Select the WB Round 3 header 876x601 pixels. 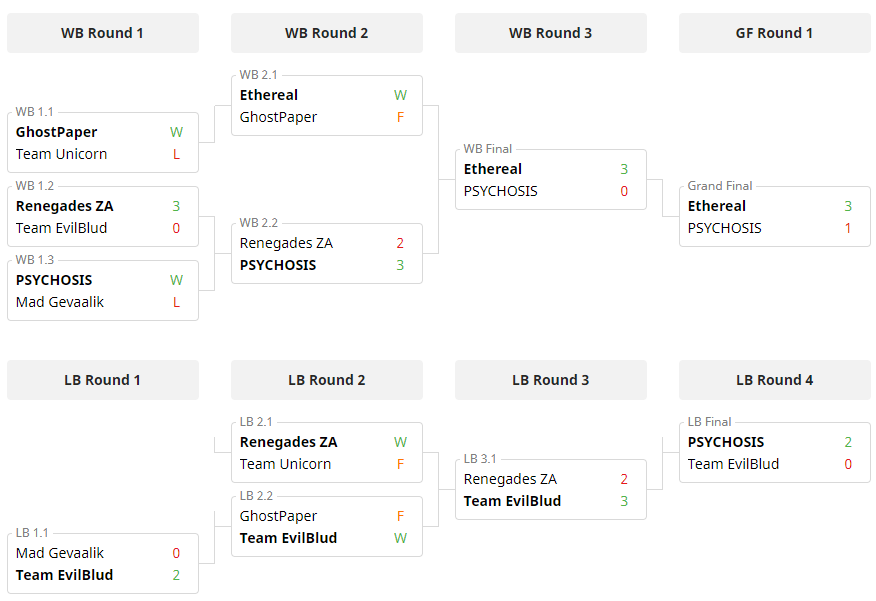(550, 33)
